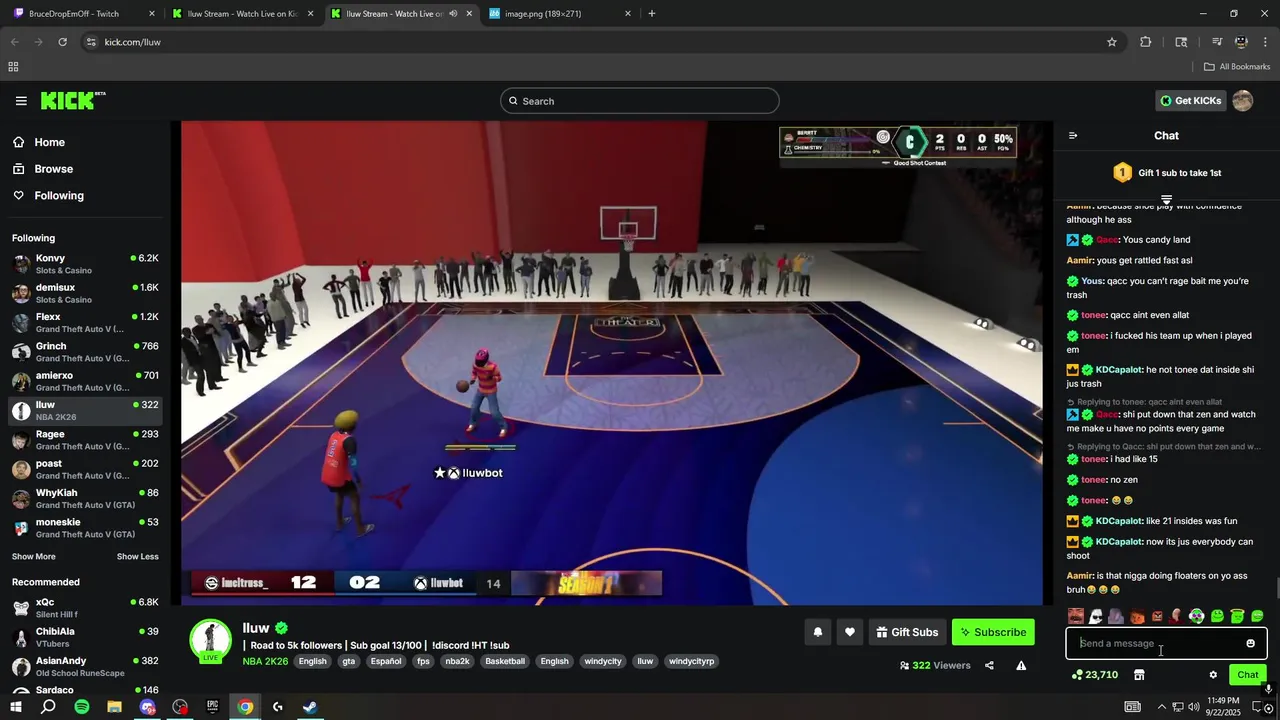Click the notification bell for lluw
The width and height of the screenshot is (1280, 720).
click(818, 632)
